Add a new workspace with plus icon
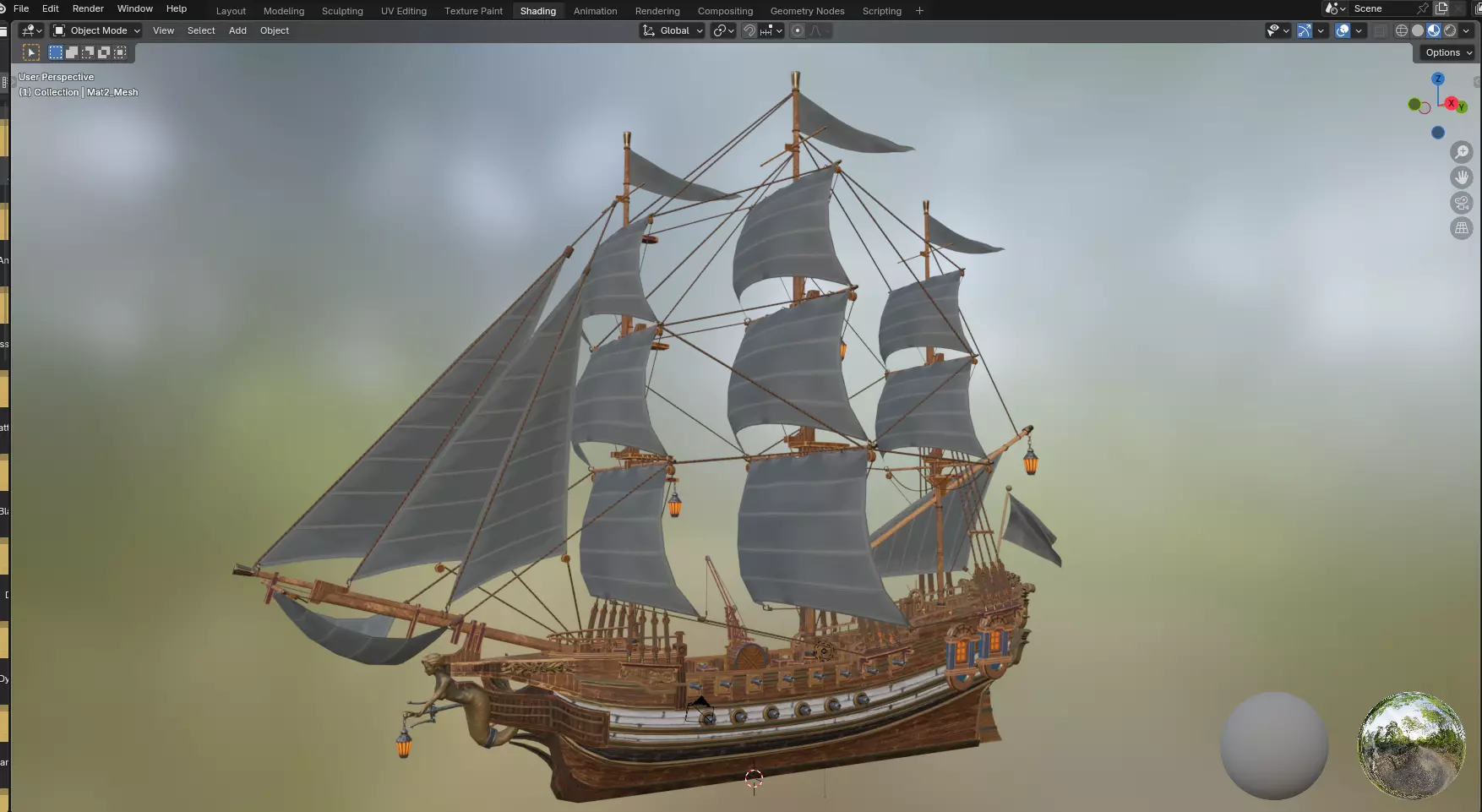1482x812 pixels. (919, 11)
